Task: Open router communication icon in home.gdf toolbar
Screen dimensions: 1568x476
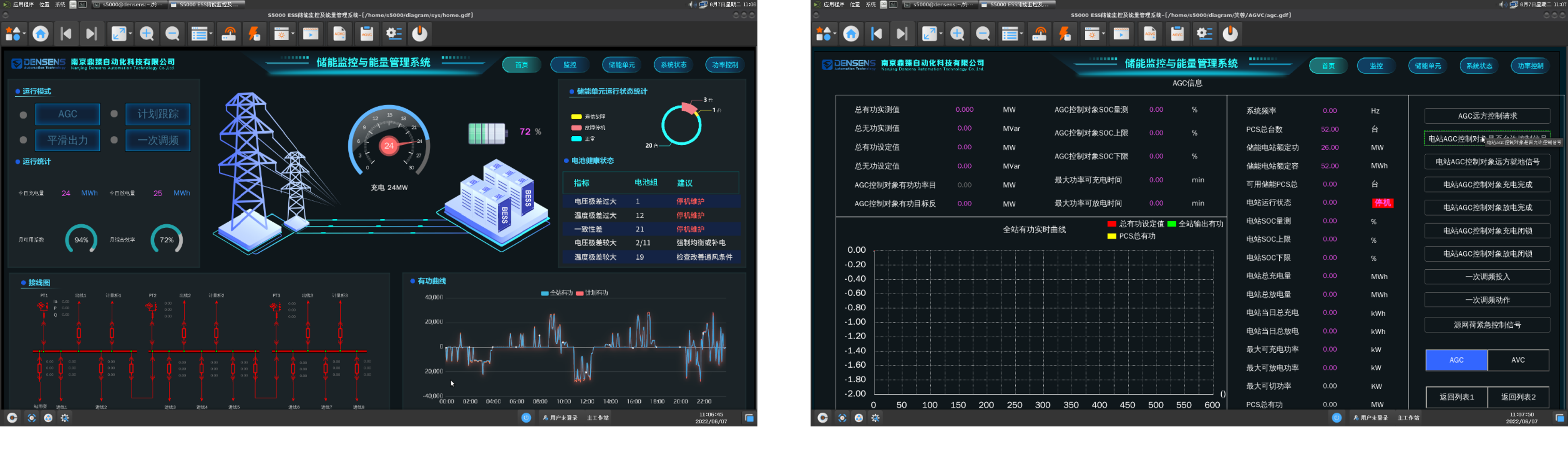Action: coord(229,33)
